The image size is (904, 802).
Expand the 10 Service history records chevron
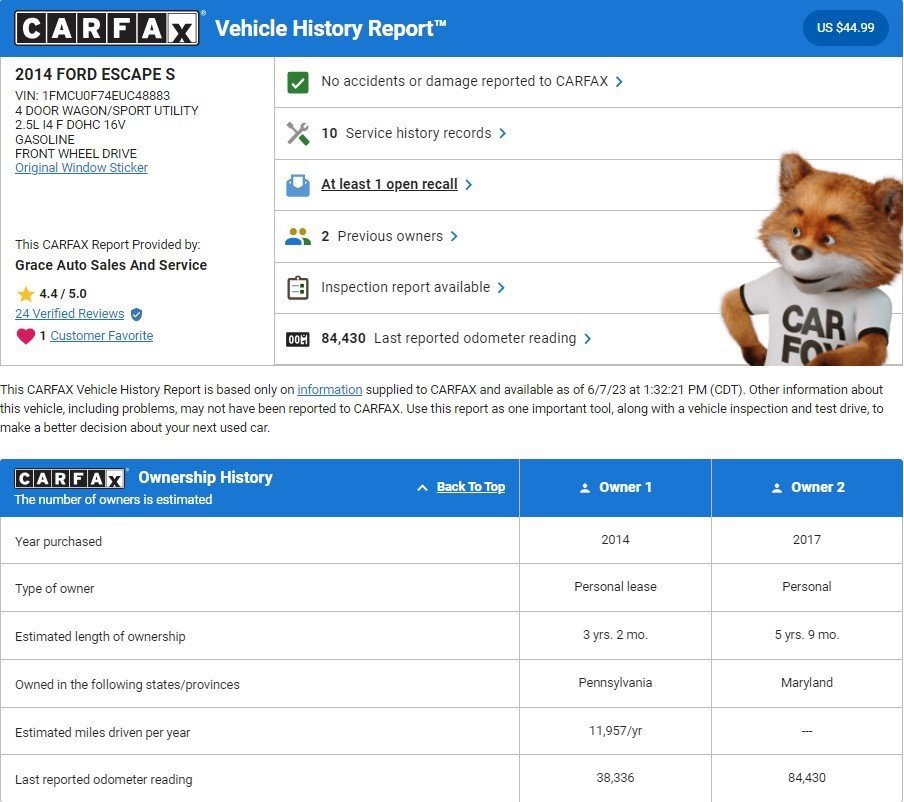pyautogui.click(x=502, y=133)
